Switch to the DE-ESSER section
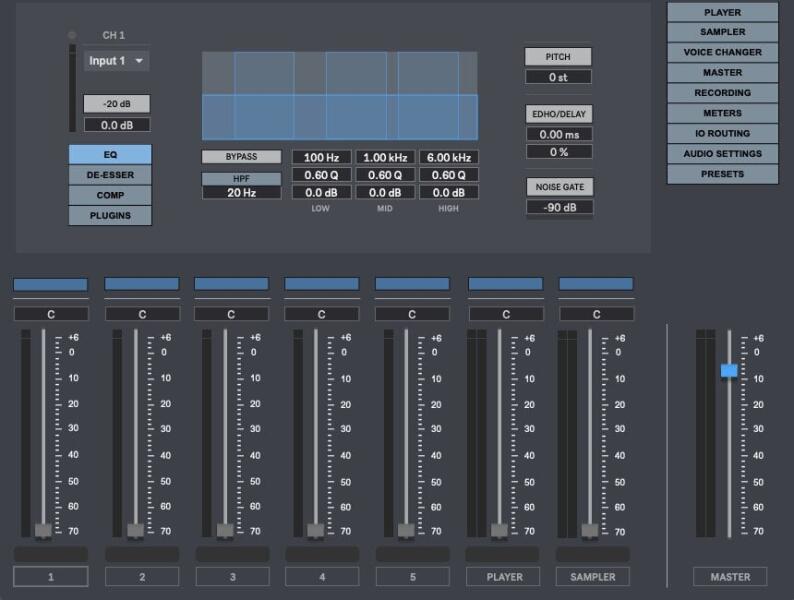Screen dimensions: 794x600 pos(110,175)
